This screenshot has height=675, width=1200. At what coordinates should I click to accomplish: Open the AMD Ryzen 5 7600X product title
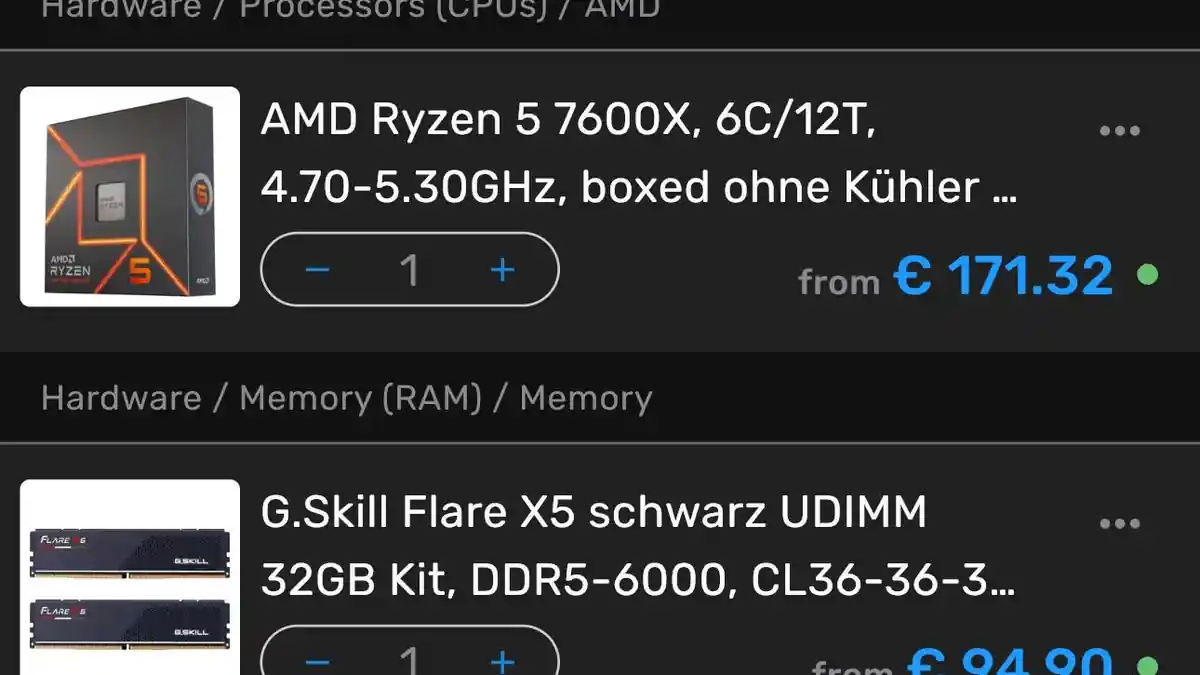pos(638,154)
